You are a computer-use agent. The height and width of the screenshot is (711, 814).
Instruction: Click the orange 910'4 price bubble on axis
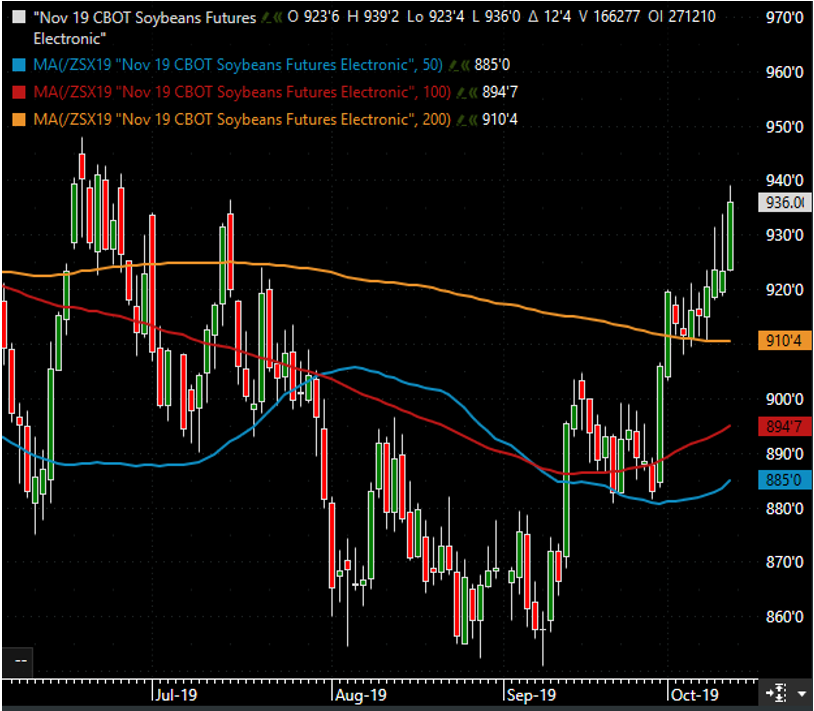tap(785, 340)
